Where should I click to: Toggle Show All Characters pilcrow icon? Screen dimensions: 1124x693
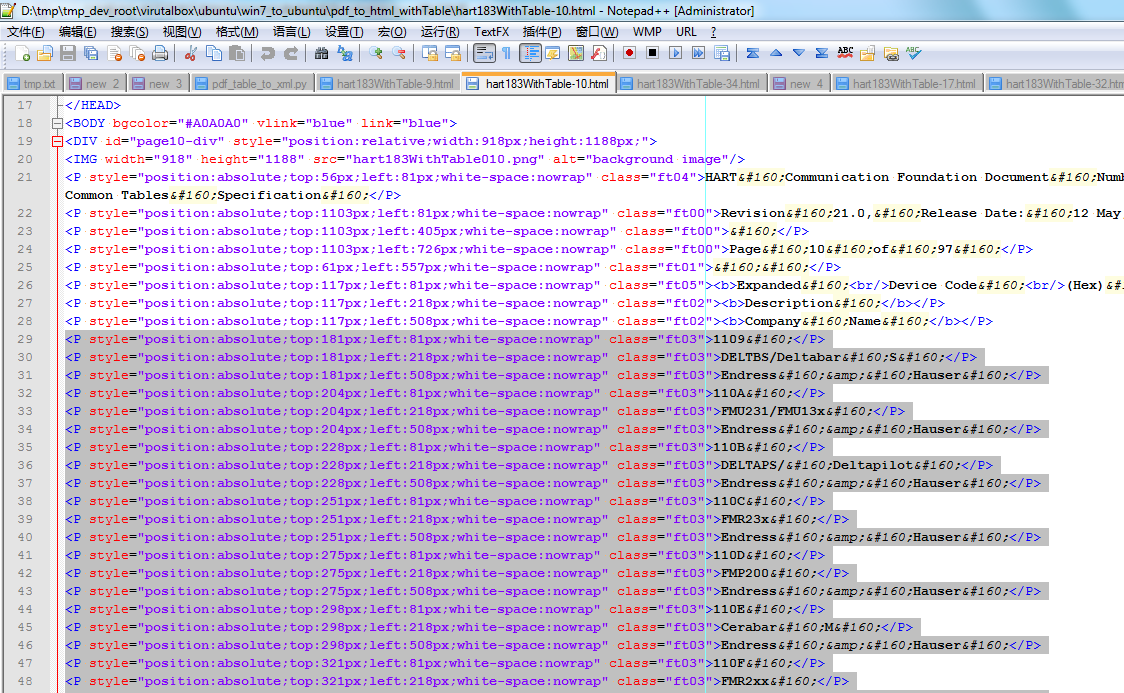tap(506, 54)
